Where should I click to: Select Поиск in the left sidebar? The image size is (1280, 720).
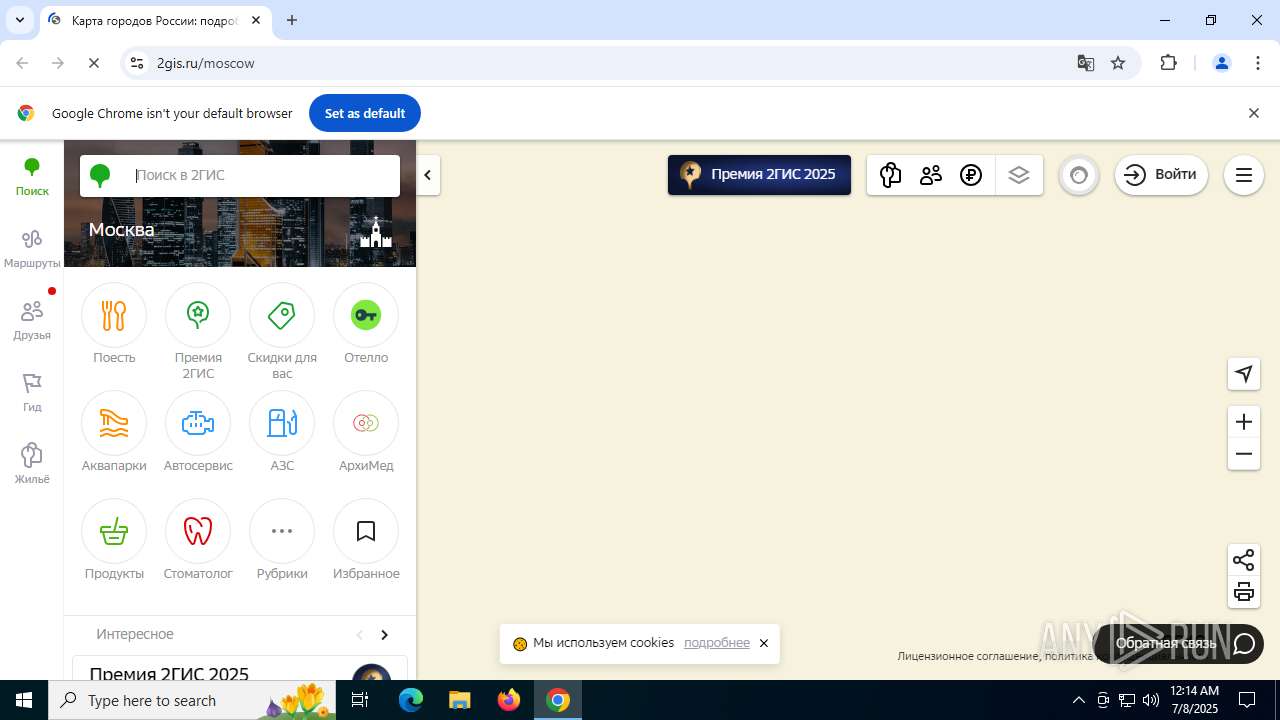coord(32,177)
